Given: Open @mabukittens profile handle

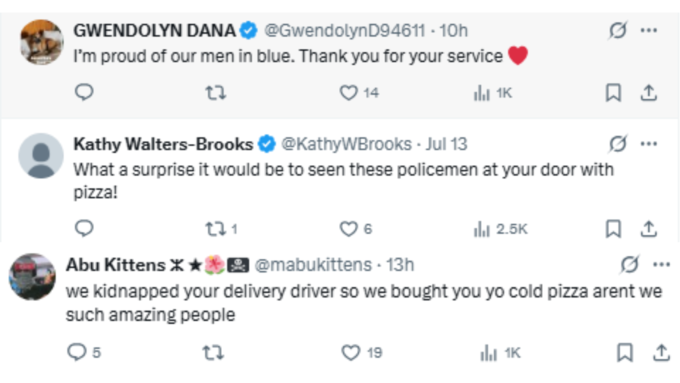Looking at the screenshot, I should 313,265.
